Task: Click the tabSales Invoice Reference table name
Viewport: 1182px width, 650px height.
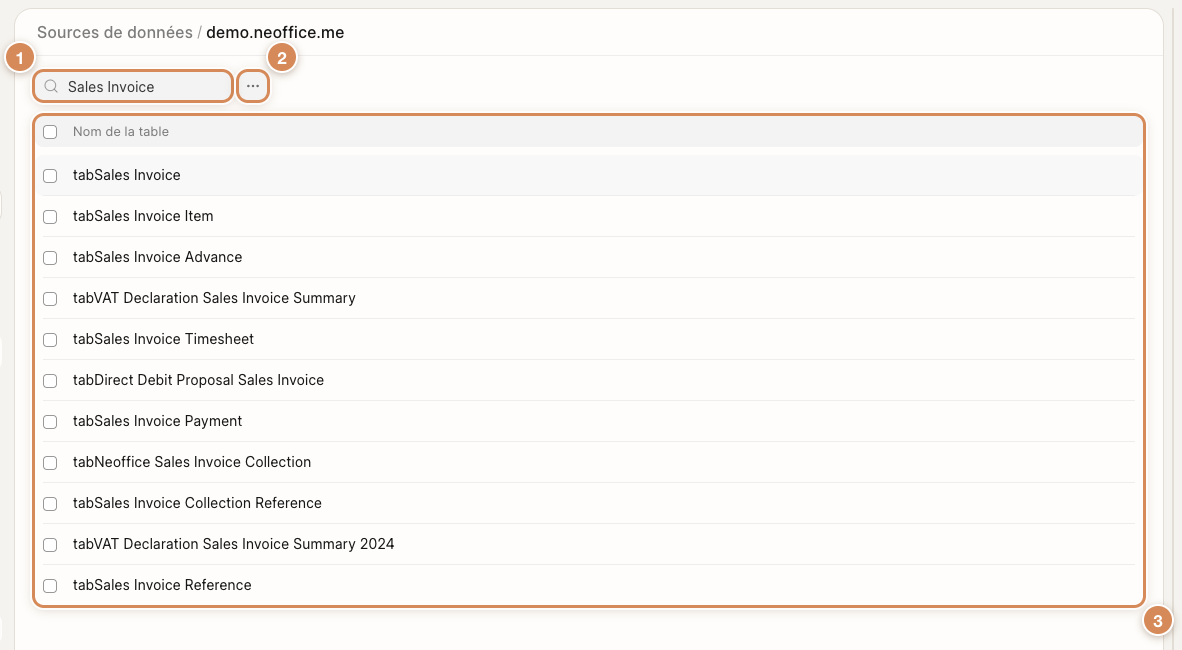Action: pos(162,585)
